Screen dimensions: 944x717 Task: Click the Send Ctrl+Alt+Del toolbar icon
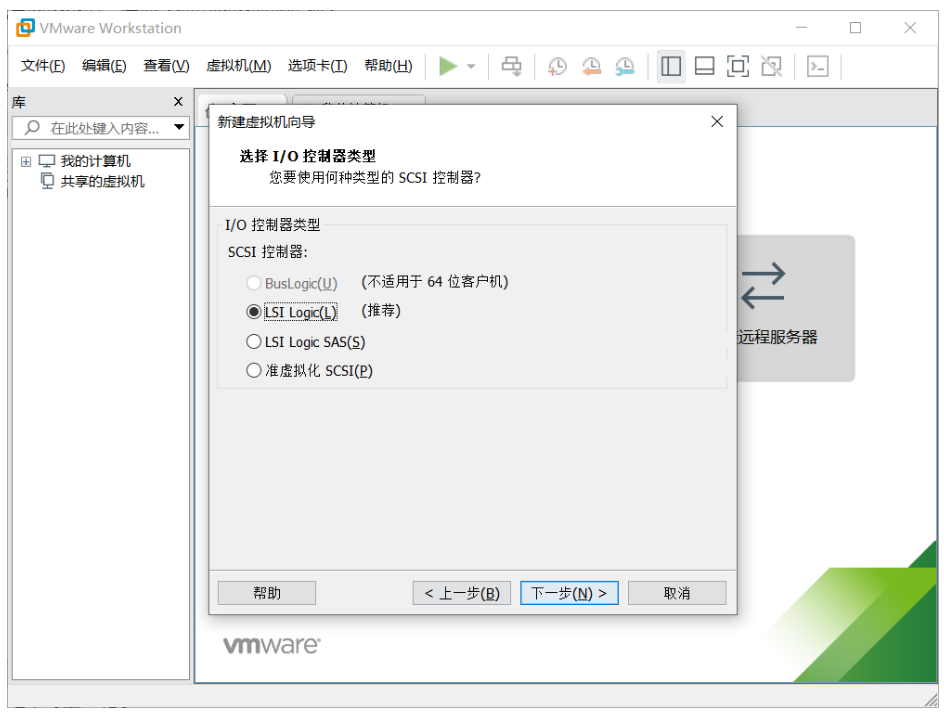[512, 66]
